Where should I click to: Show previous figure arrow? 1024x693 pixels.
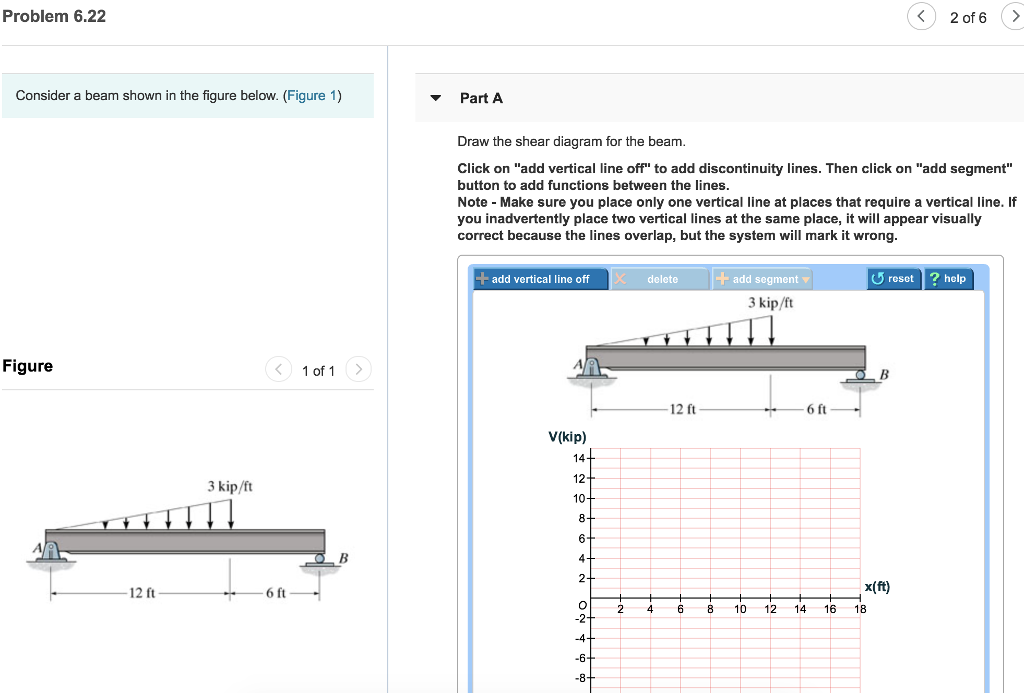(278, 369)
